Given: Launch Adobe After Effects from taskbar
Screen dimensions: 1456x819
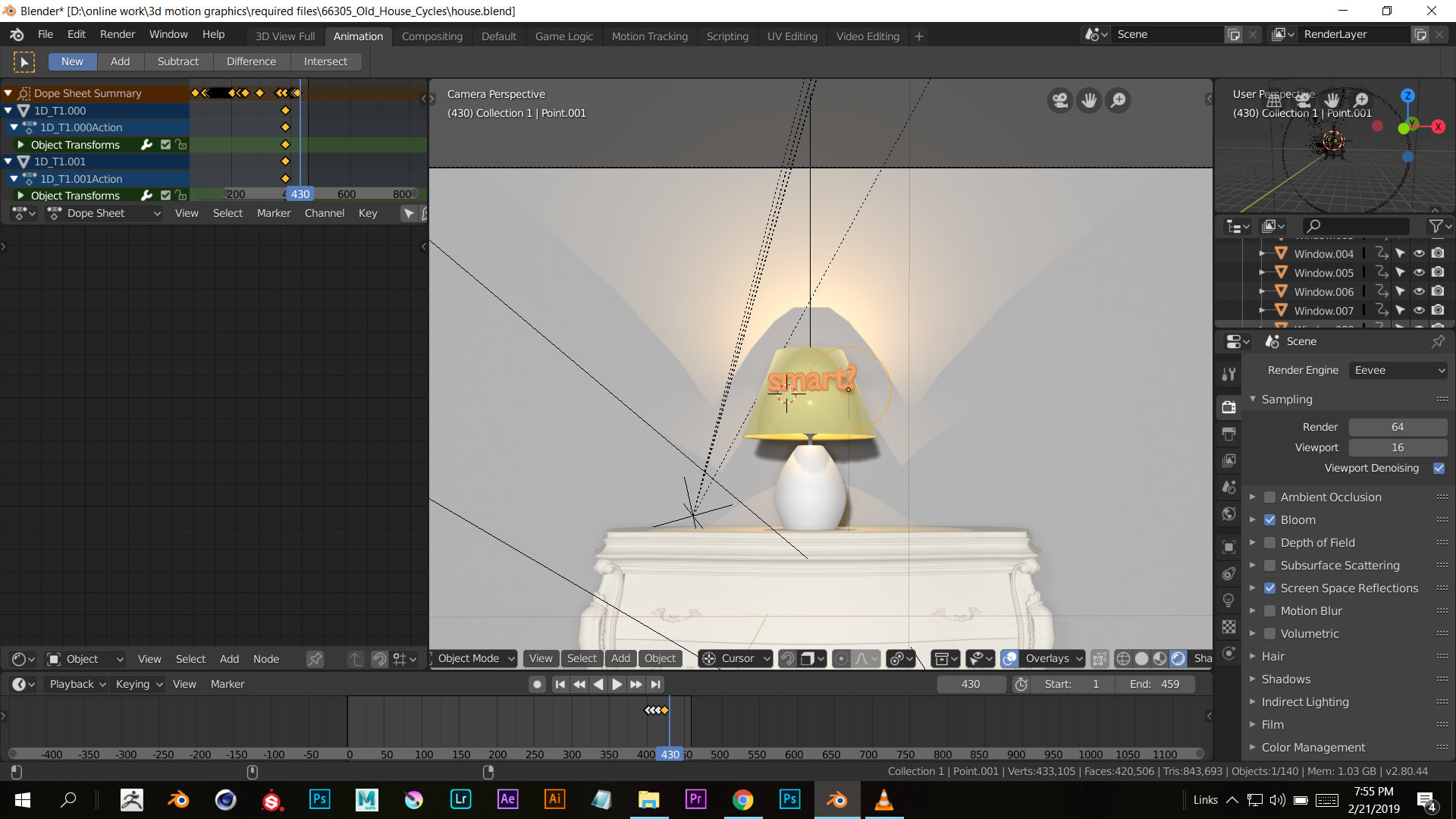Looking at the screenshot, I should 507,799.
